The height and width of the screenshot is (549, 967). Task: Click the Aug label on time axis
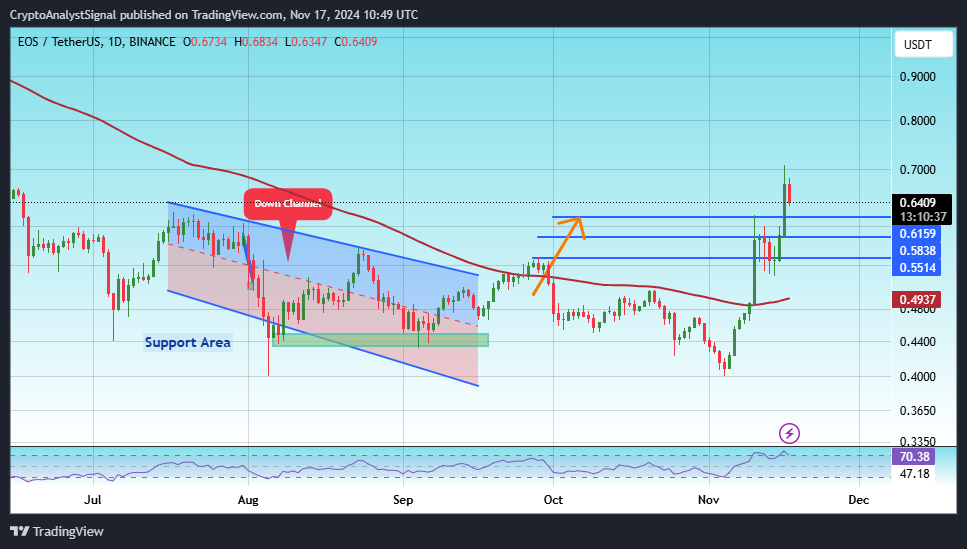(248, 499)
